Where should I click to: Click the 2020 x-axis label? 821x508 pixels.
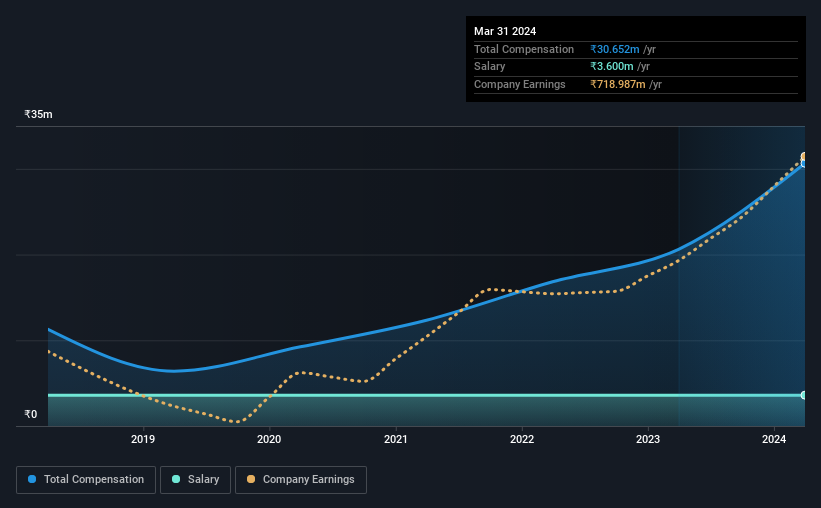[x=269, y=439]
